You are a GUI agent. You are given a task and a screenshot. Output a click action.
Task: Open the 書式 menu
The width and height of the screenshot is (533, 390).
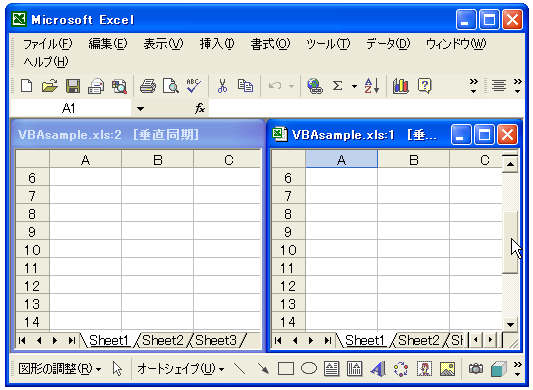click(270, 44)
